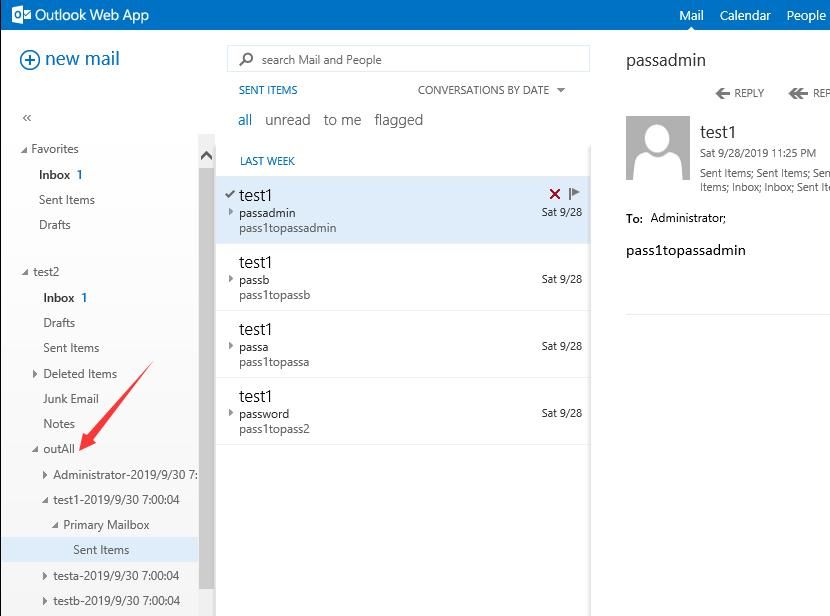
Task: Collapse the outAll folder
Action: pyautogui.click(x=35, y=449)
